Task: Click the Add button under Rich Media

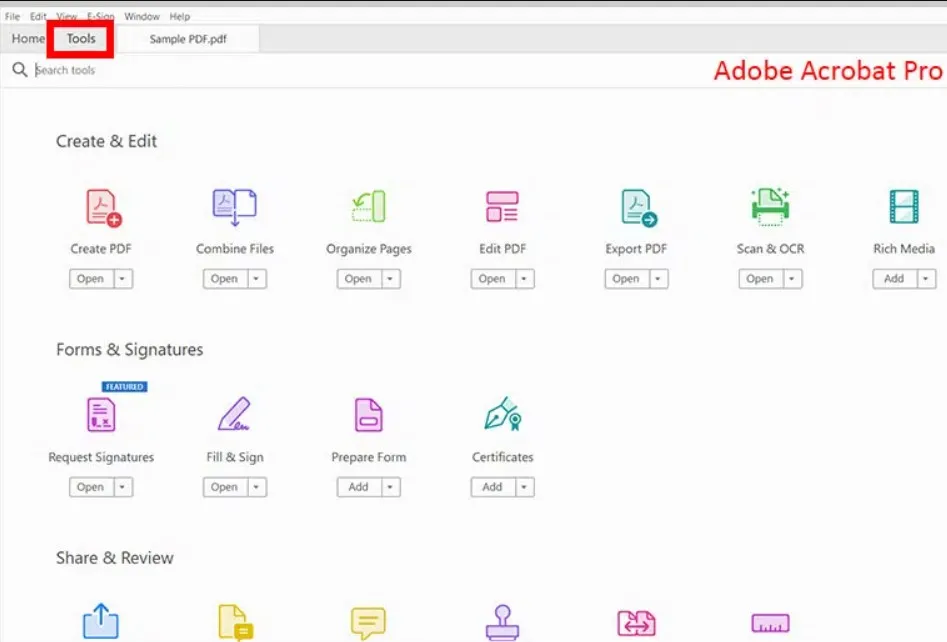Action: click(x=894, y=279)
